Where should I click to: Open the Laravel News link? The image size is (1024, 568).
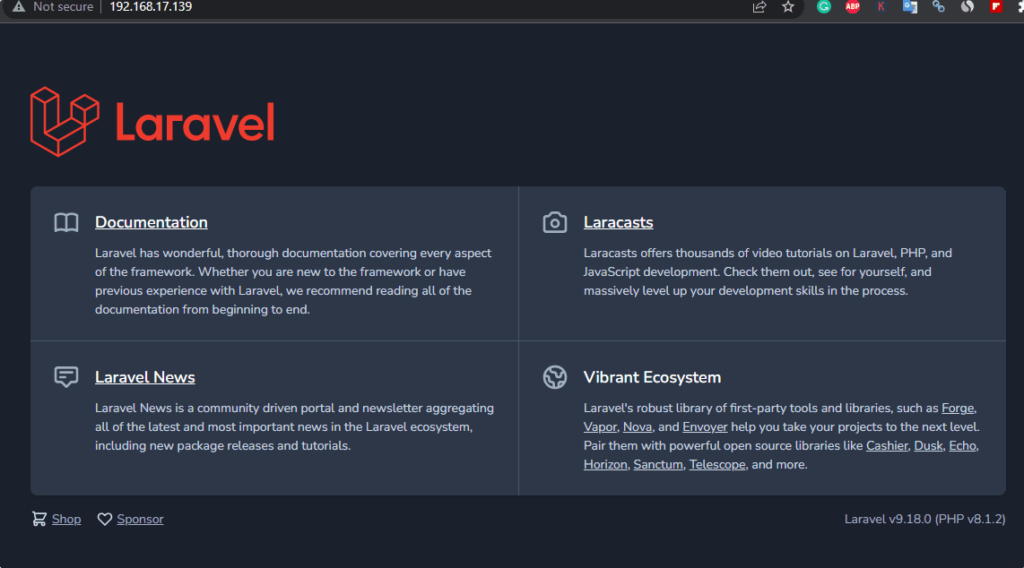pyautogui.click(x=145, y=377)
